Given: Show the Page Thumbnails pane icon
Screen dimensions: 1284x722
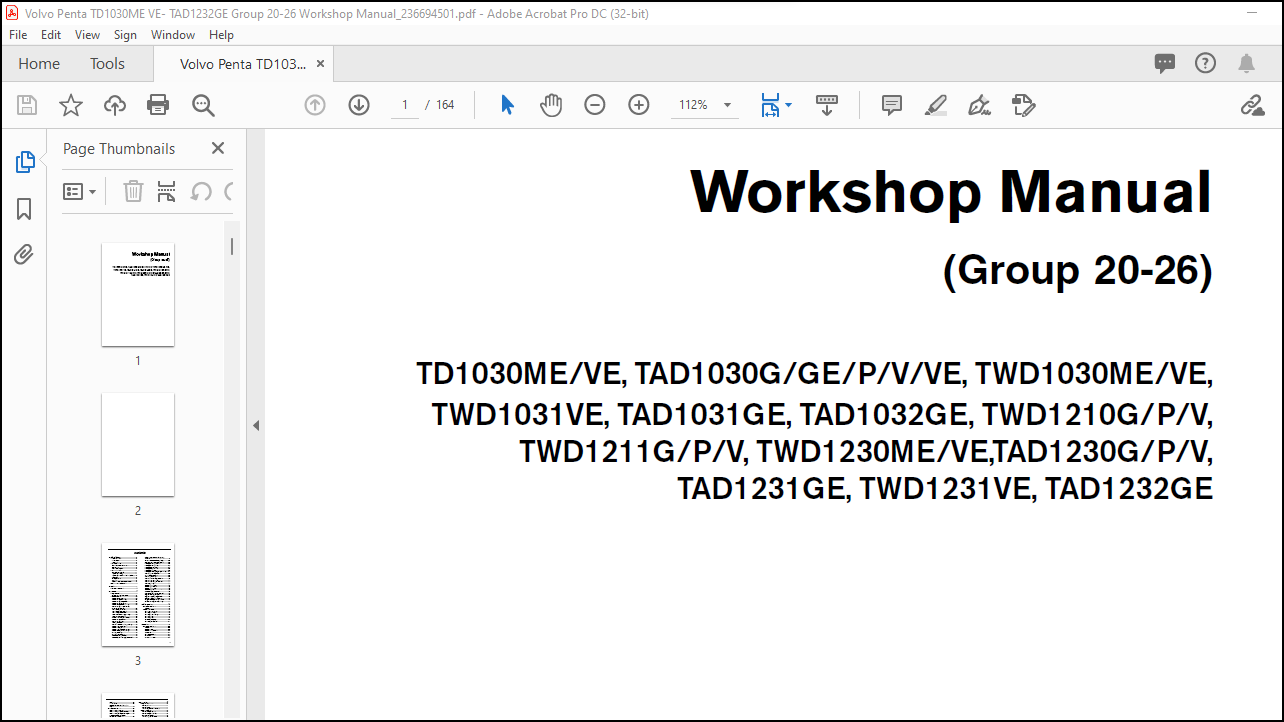Looking at the screenshot, I should (25, 162).
